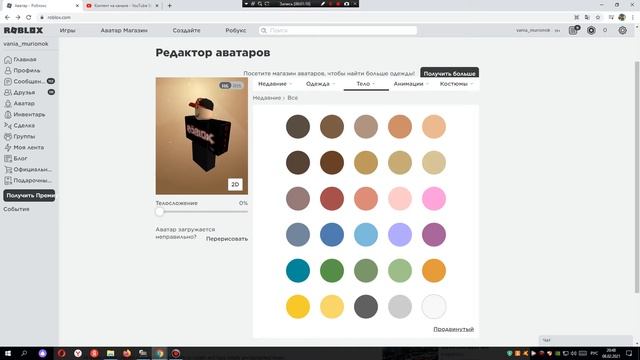The image size is (640, 360).
Task: Open the Windows Start menu
Action: tap(7, 353)
